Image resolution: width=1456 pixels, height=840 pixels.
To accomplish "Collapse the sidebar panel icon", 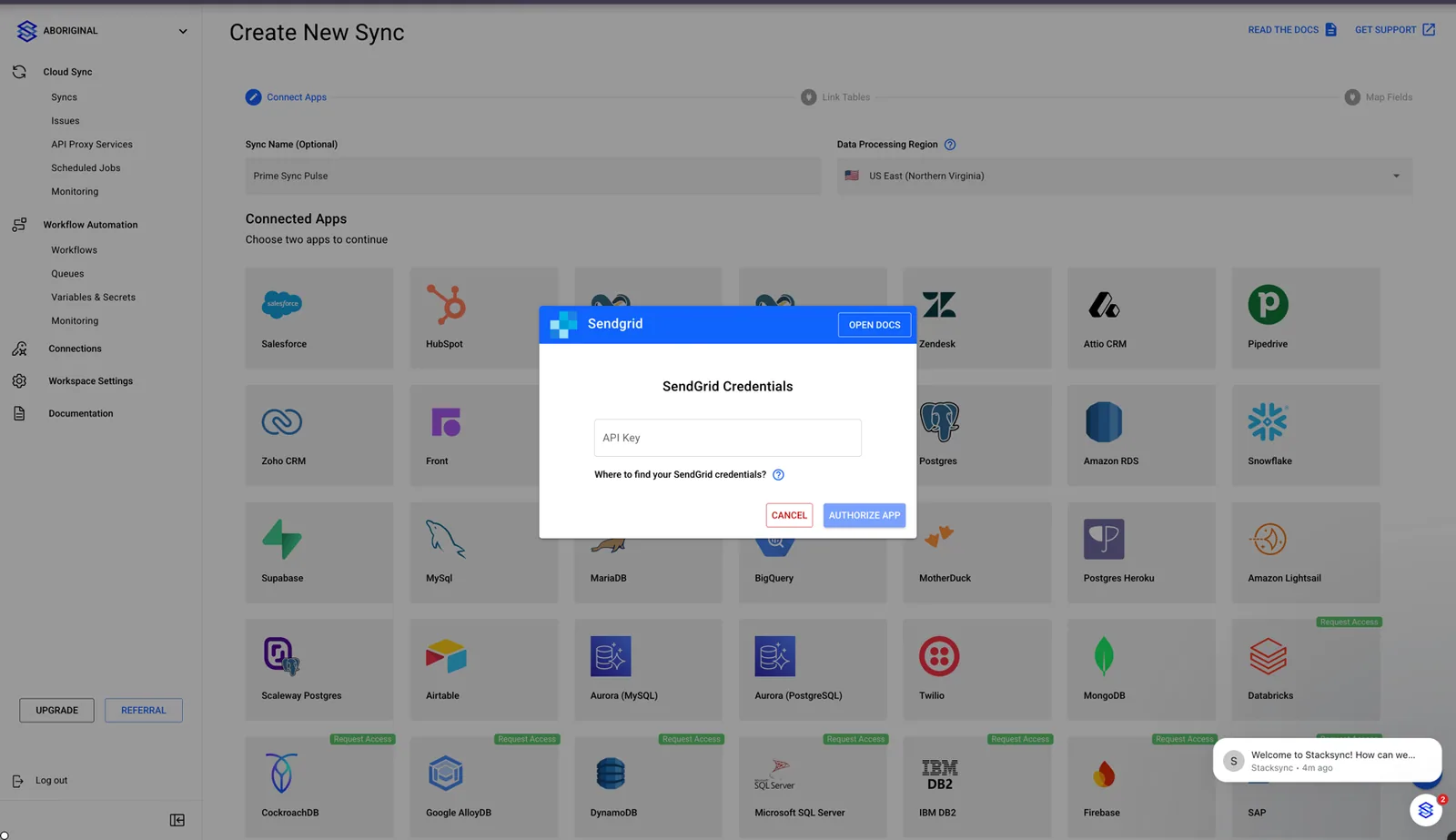I will click(x=177, y=820).
